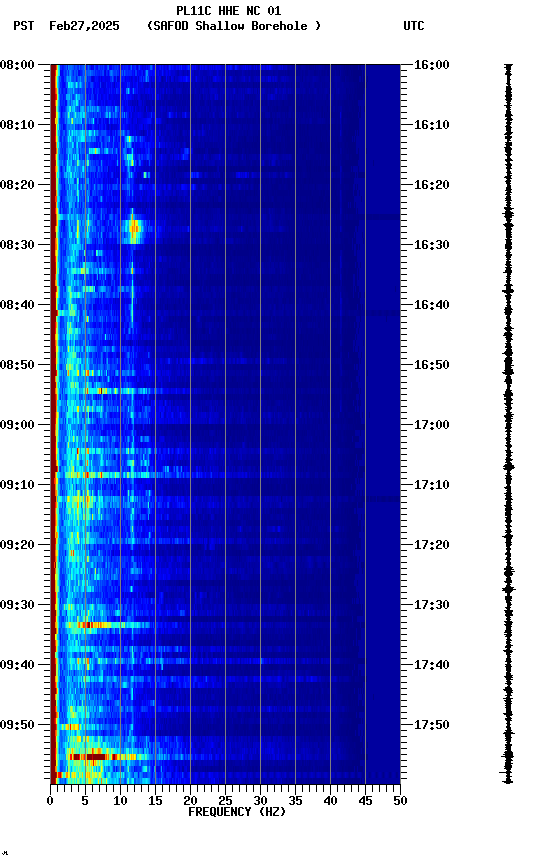This screenshot has height=864, width=552.
Task: Click the station title PL11C HHE NC 01
Action: [229, 11]
